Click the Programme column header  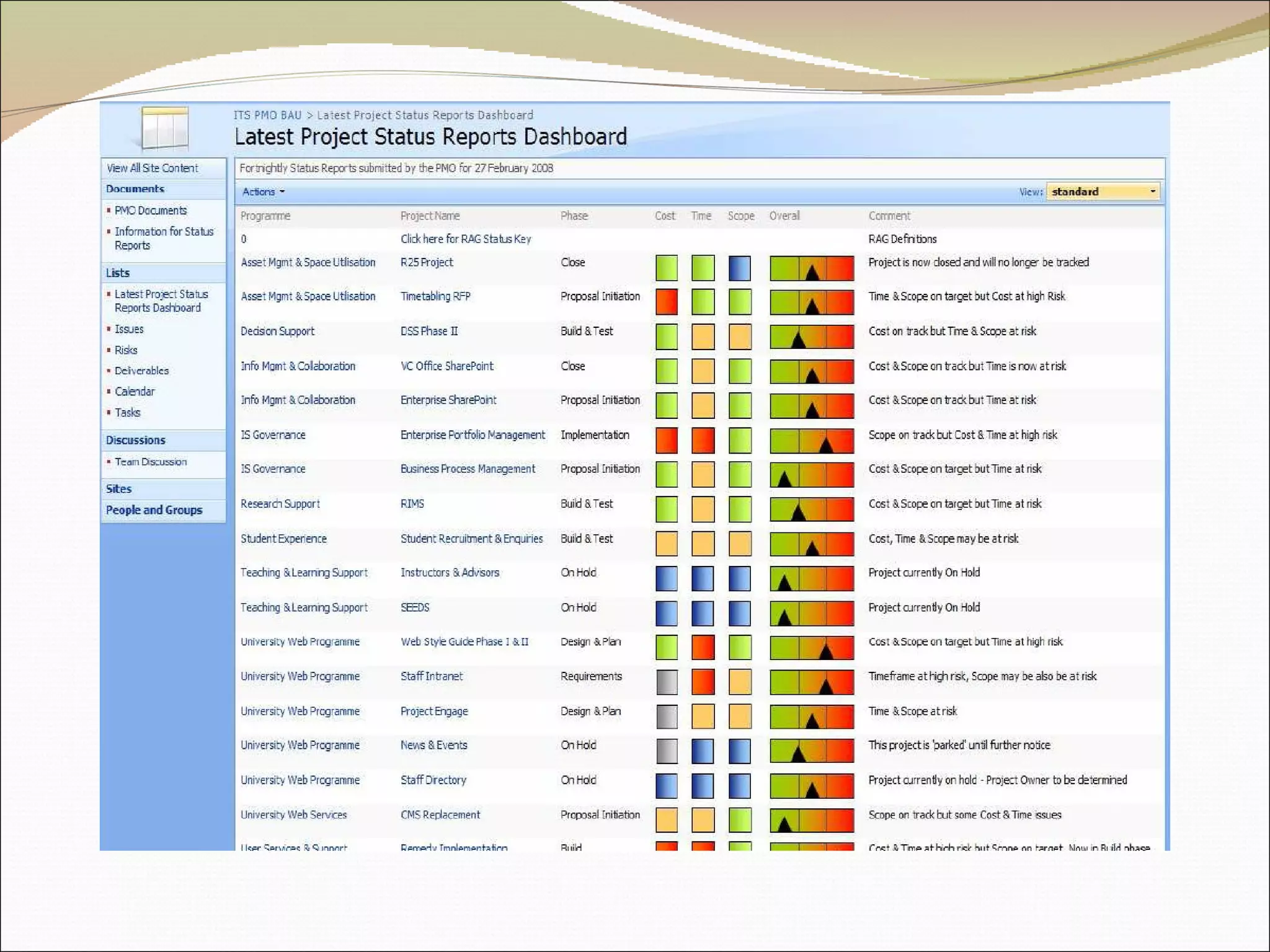point(265,216)
